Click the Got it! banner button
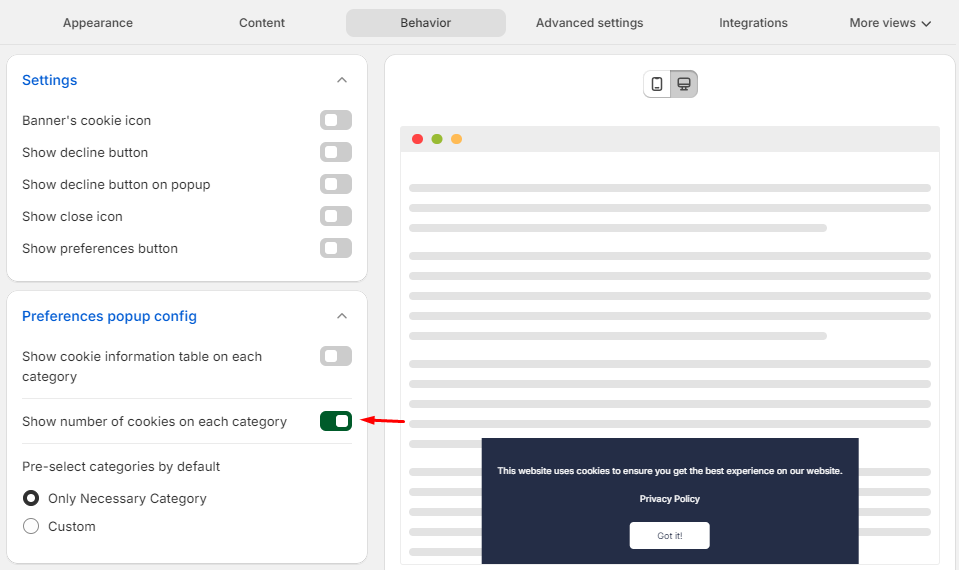This screenshot has width=959, height=570. (x=669, y=536)
